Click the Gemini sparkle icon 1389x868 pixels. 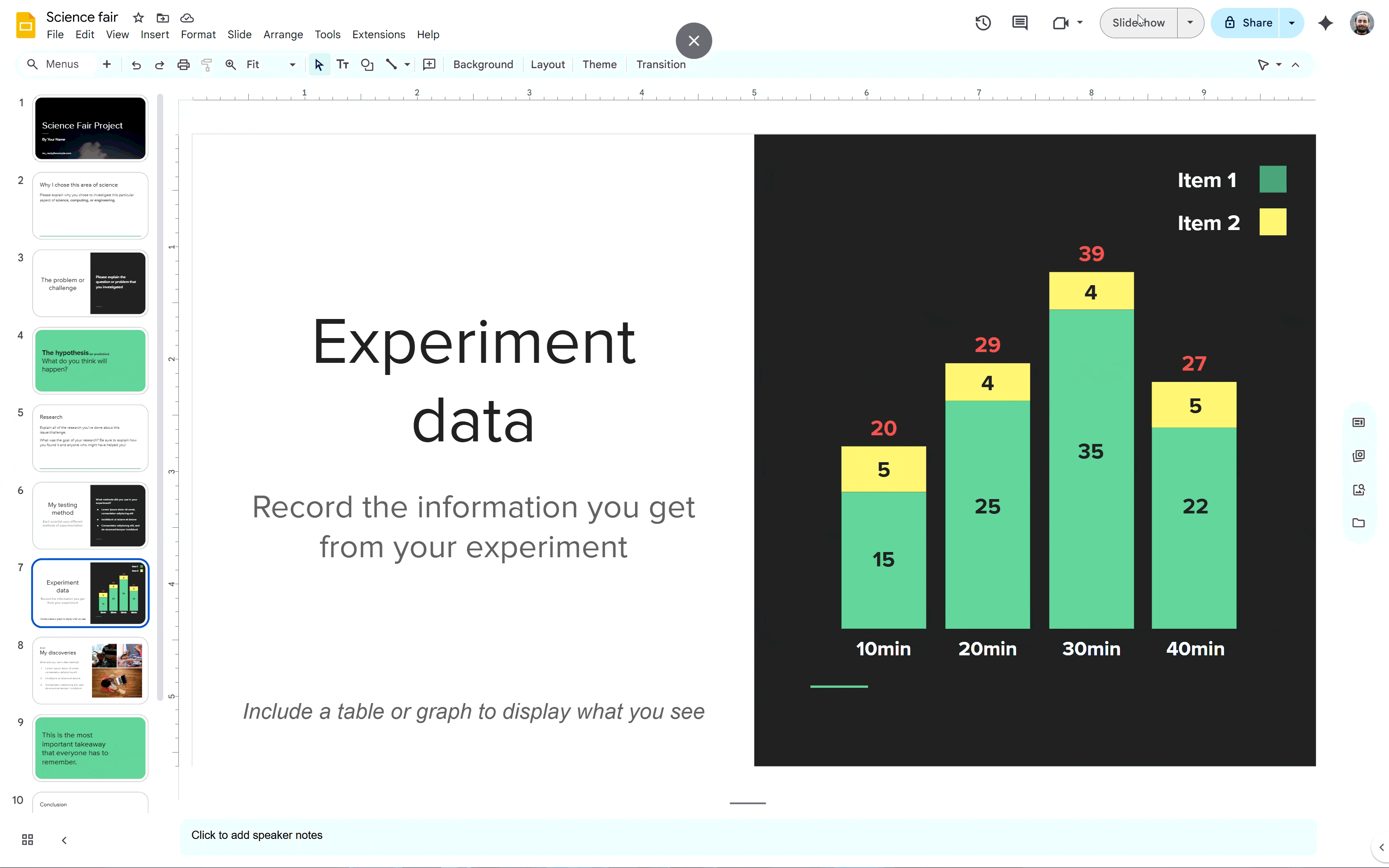click(x=1325, y=23)
